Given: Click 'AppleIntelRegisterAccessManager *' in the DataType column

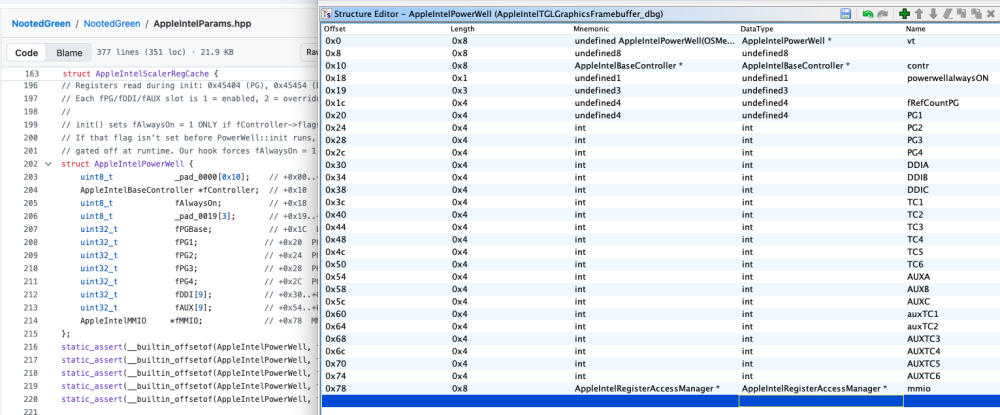Looking at the screenshot, I should [814, 389].
